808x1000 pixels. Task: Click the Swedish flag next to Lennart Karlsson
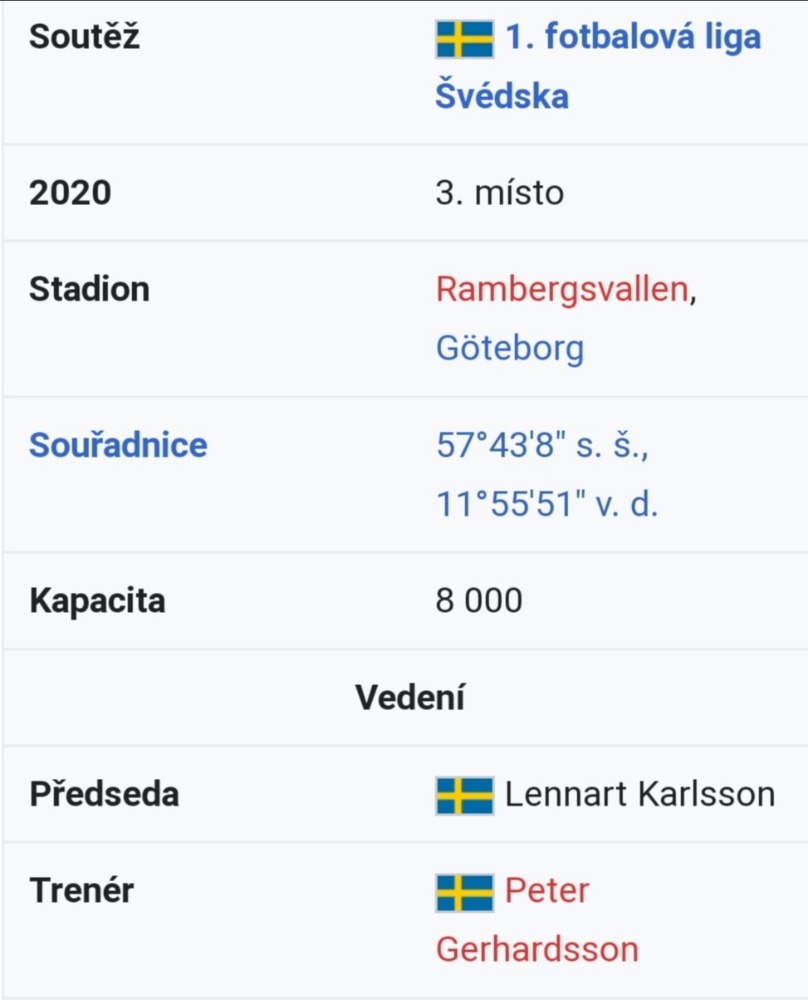pyautogui.click(x=464, y=795)
